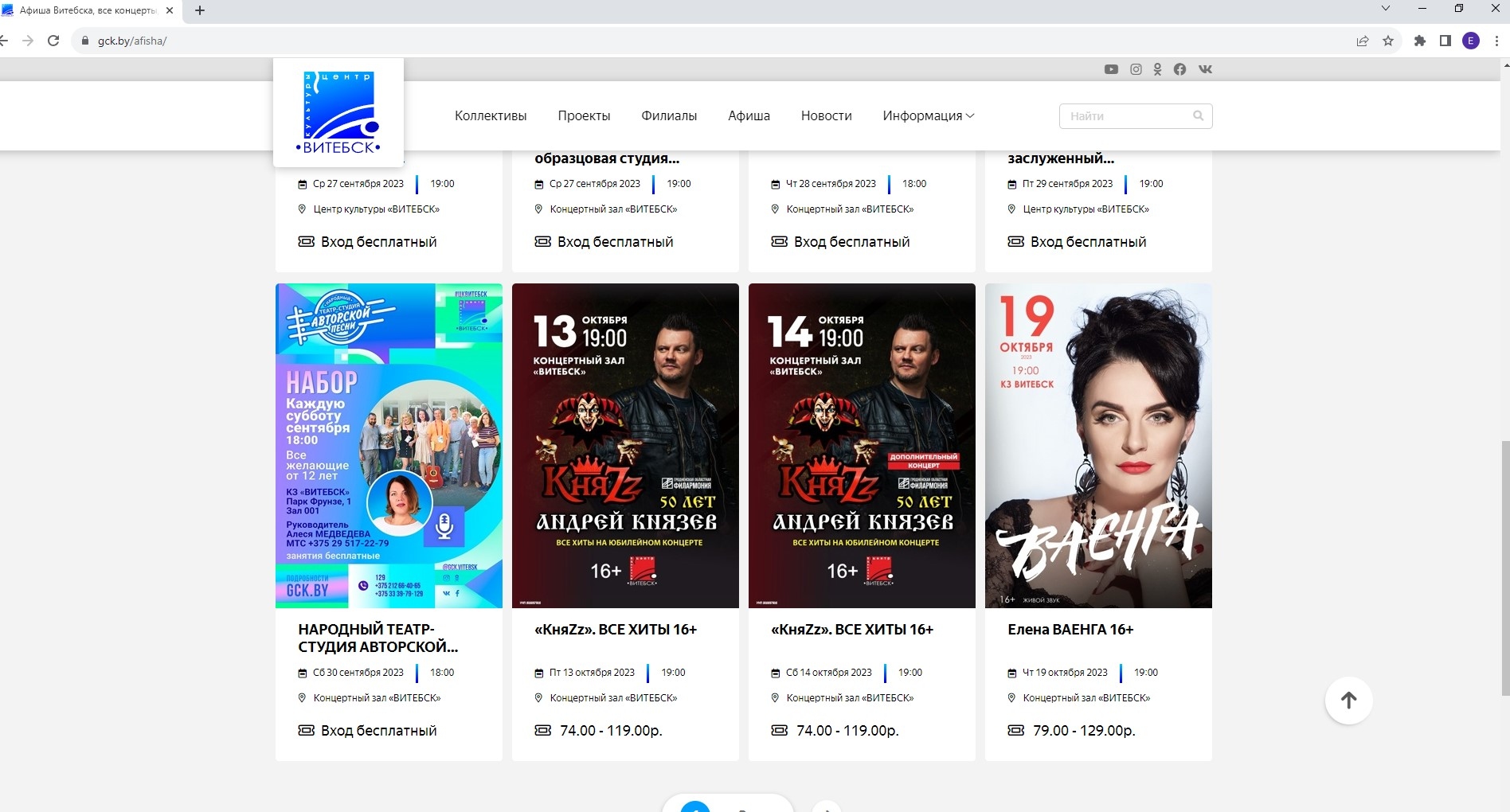Open tab search chevron in title bar
Viewport: 1510px width, 812px height.
coord(1386,9)
